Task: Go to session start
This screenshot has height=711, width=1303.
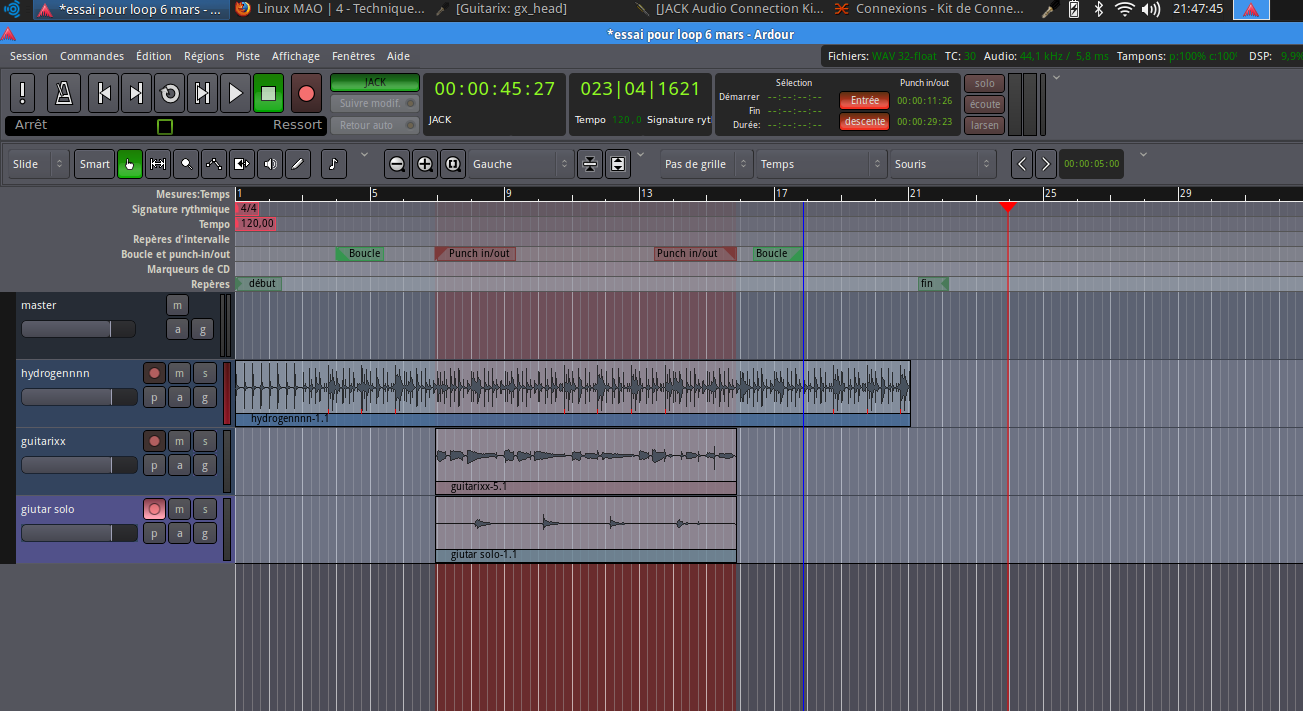Action: coord(103,93)
